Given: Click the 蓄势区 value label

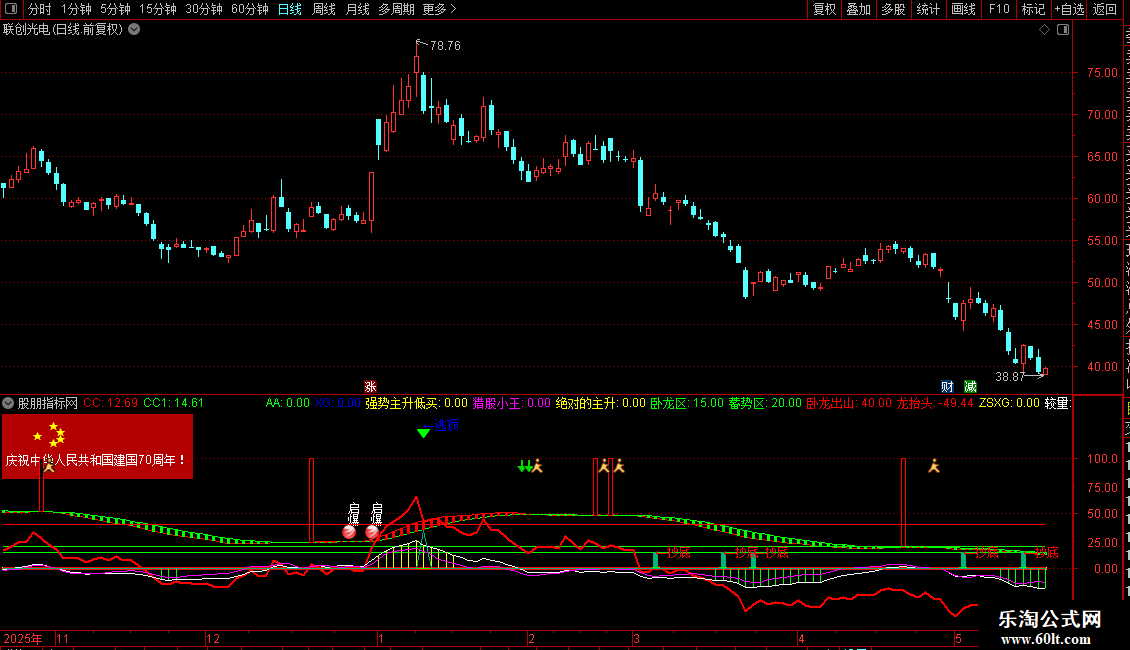Looking at the screenshot, I should click(765, 404).
